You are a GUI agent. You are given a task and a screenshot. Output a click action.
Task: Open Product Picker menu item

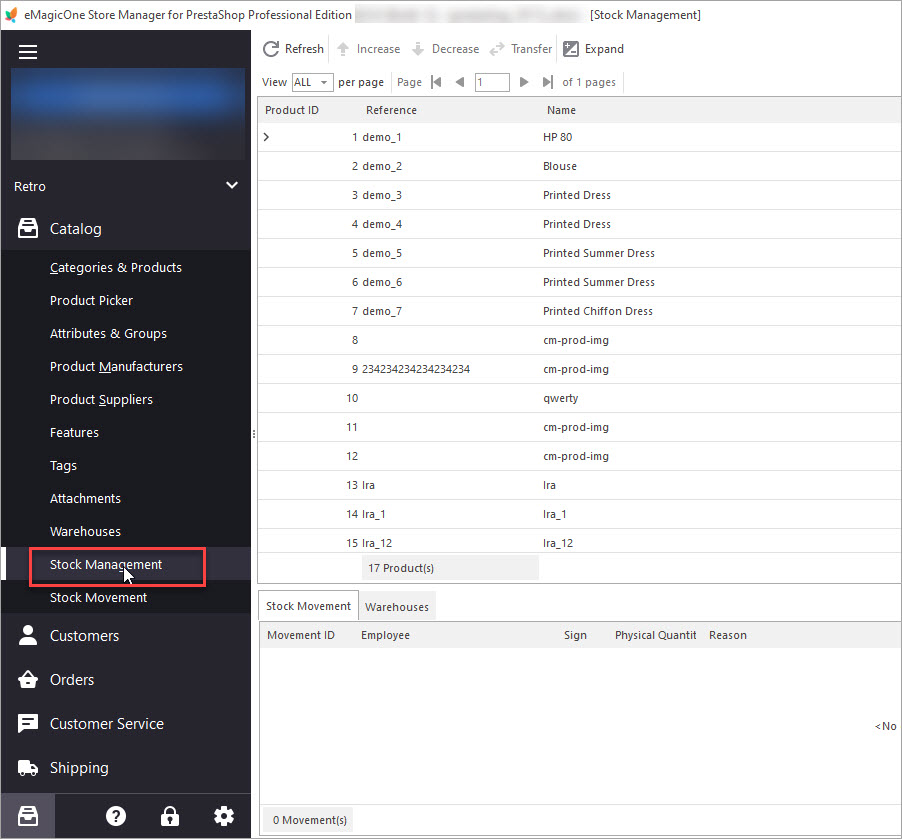point(91,300)
